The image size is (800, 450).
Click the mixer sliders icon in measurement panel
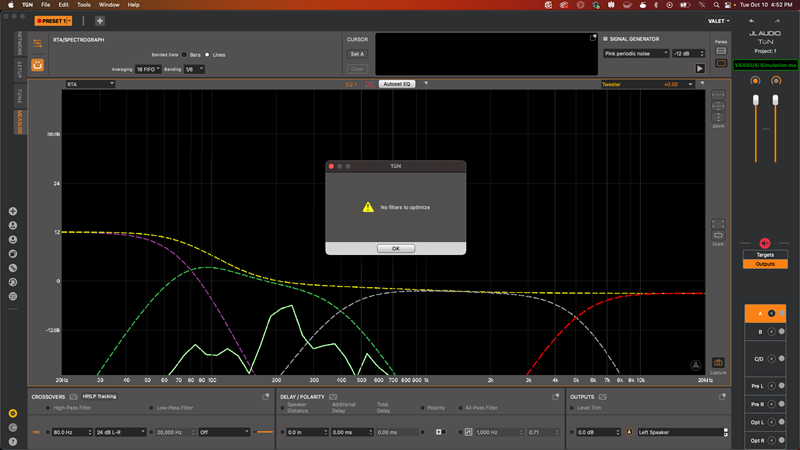[37, 43]
